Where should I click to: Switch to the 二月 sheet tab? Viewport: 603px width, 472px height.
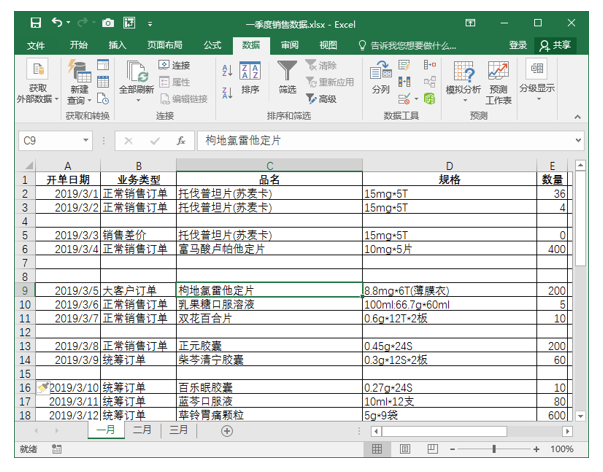(x=142, y=430)
